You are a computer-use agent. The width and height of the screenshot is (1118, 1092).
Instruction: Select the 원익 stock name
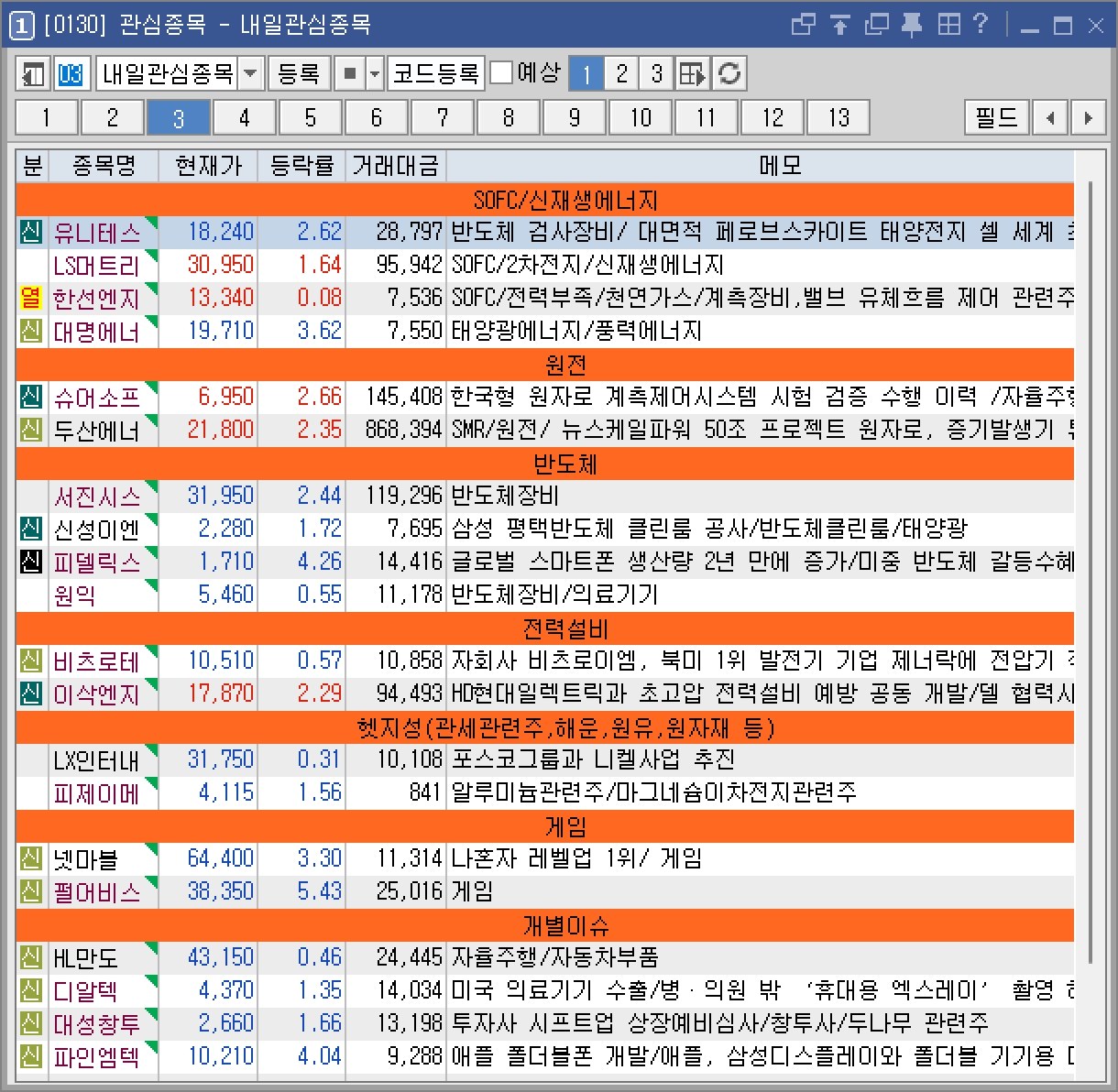[x=74, y=595]
